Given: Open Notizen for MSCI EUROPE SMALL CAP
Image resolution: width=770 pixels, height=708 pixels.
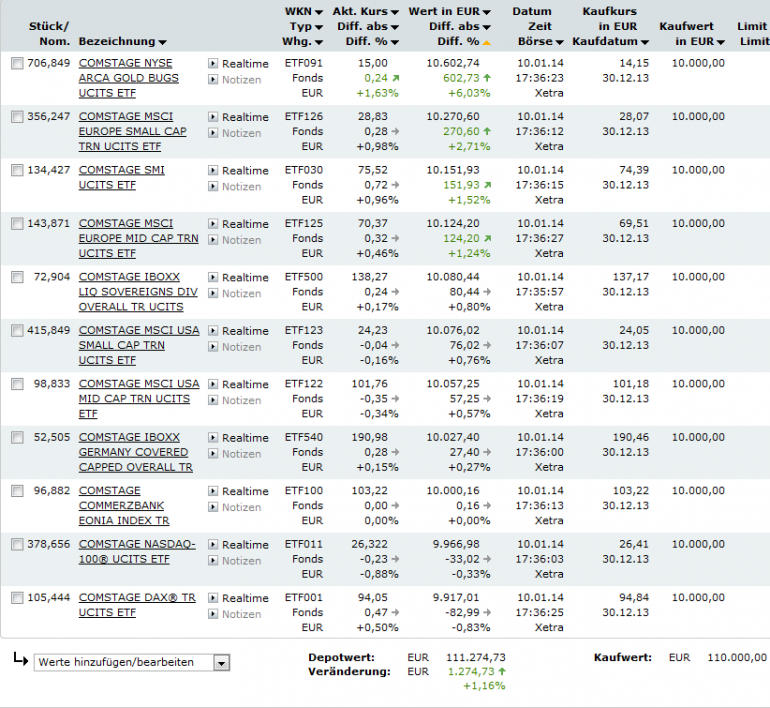Looking at the screenshot, I should [235, 133].
